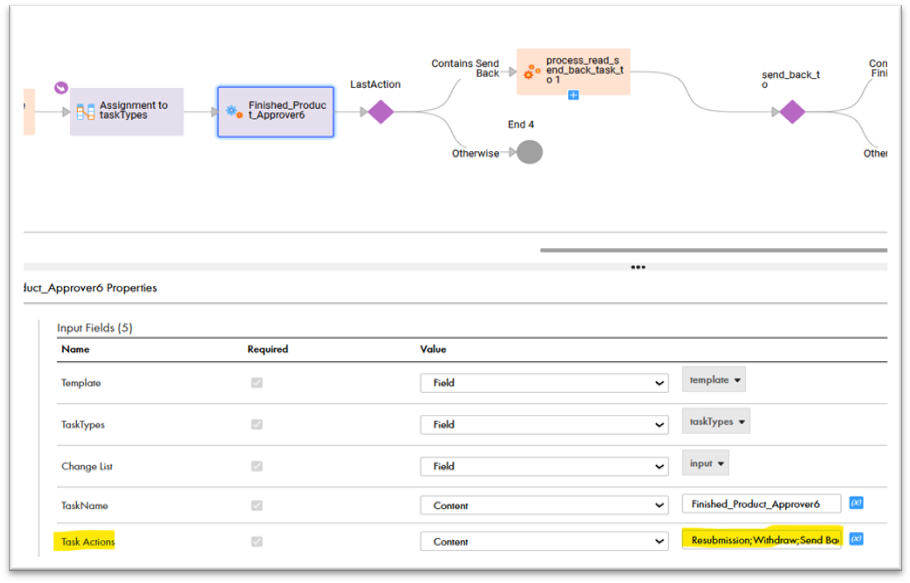Toggle the Change List required checkbox

click(x=257, y=466)
